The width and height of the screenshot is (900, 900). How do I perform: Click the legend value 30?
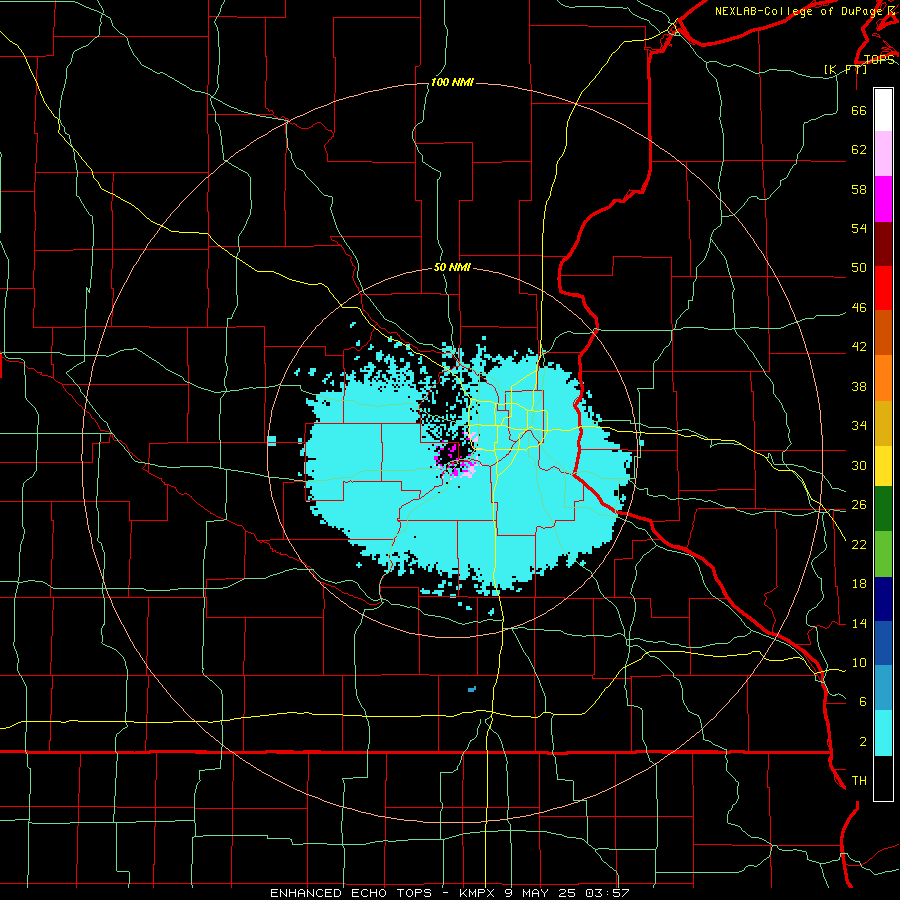coord(859,465)
